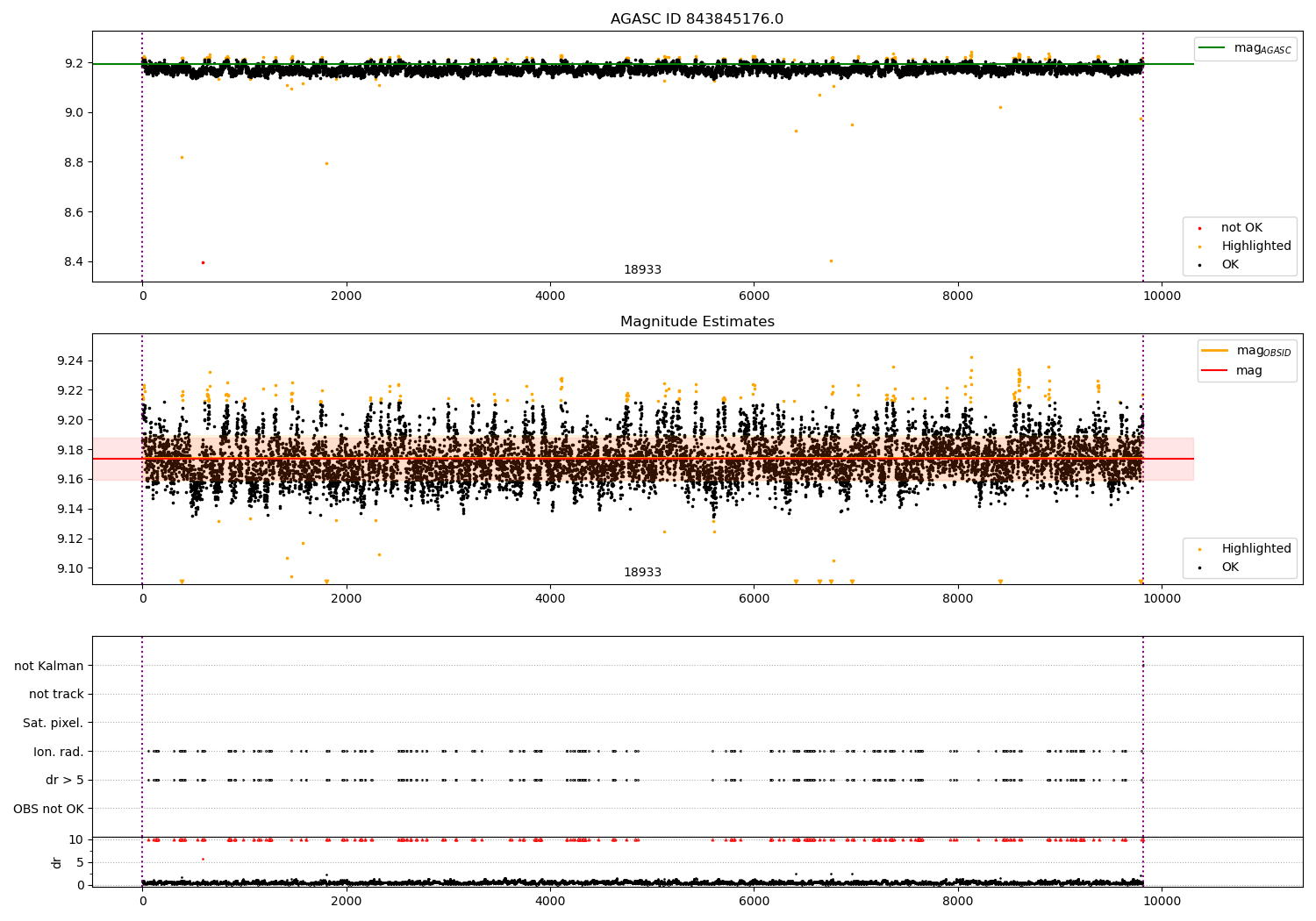Image resolution: width=1316 pixels, height=921 pixels.
Task: Click the 'Magnitude Estimates' title
Action: pyautogui.click(x=697, y=322)
